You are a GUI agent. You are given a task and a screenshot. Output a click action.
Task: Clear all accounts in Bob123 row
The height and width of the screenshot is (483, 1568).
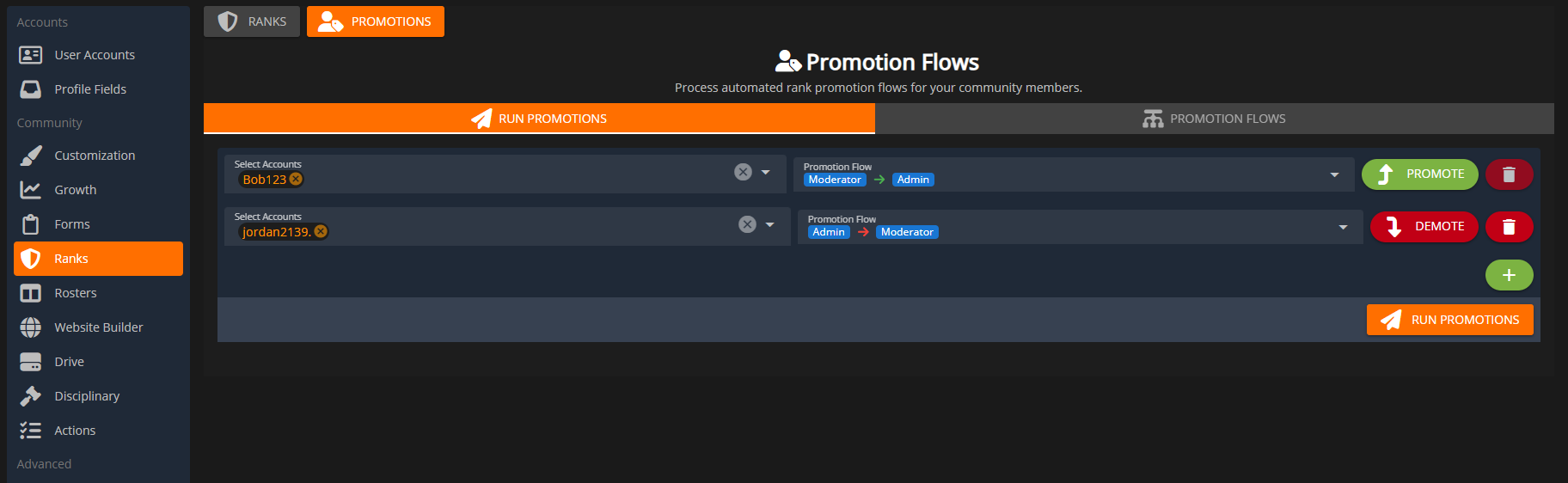[x=743, y=172]
